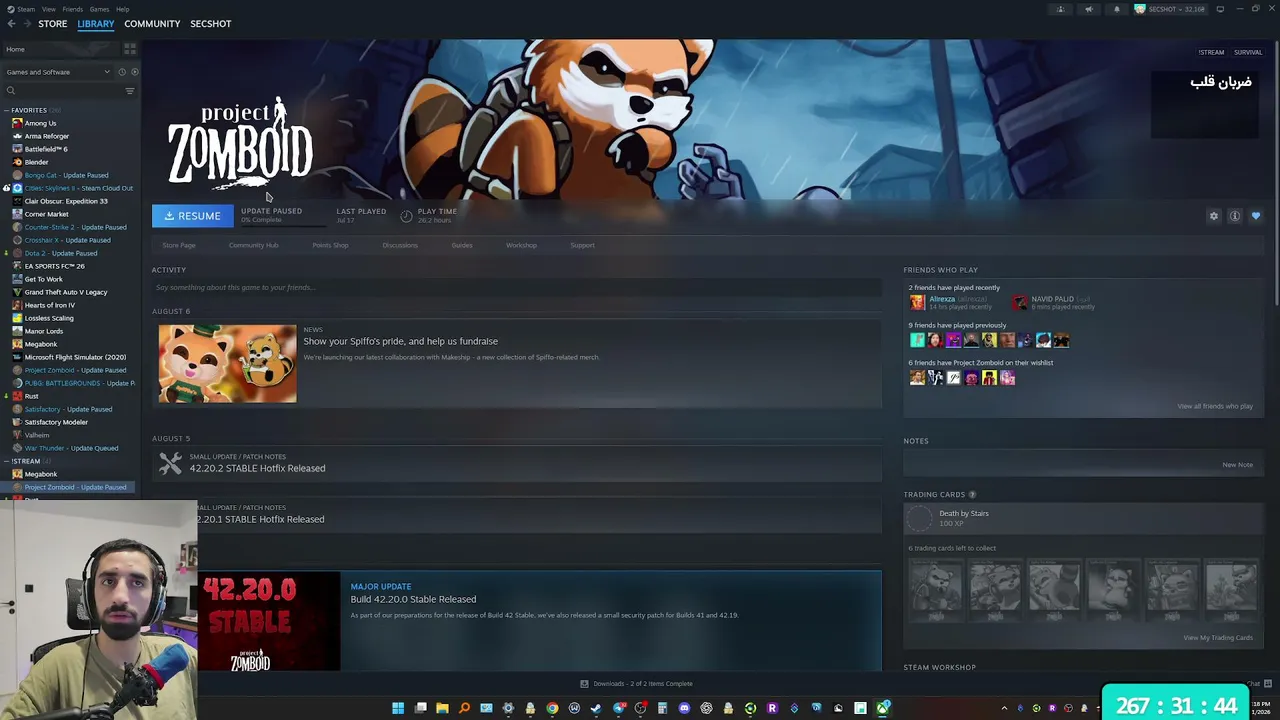
Task: Open the Downloads status bar
Action: 637,684
